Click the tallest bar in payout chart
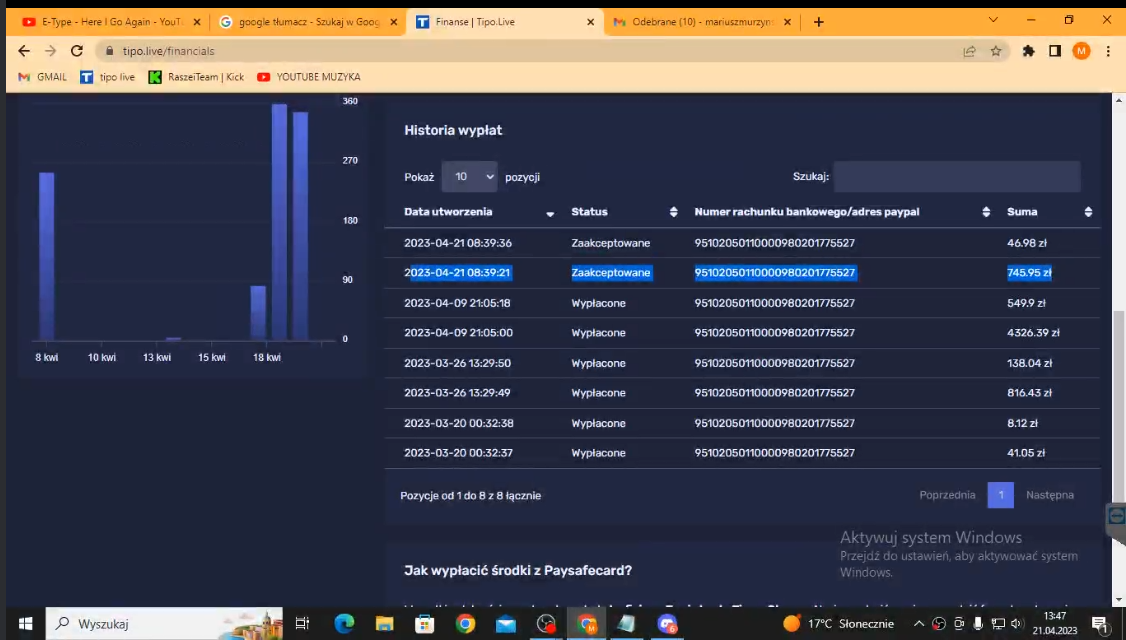Viewport: 1126px width, 640px height. point(280,221)
